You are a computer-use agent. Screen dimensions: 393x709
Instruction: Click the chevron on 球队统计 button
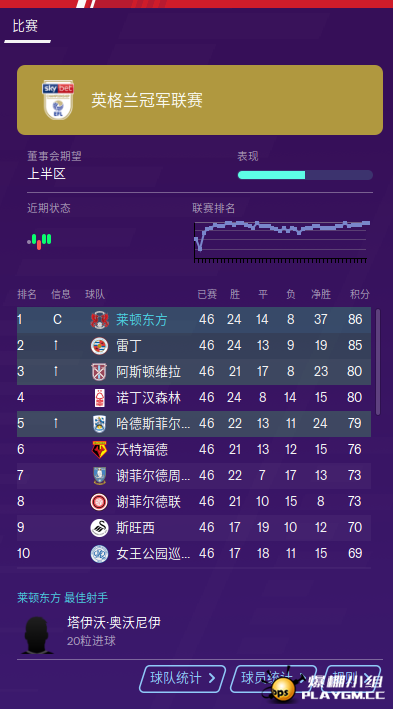[x=211, y=678]
